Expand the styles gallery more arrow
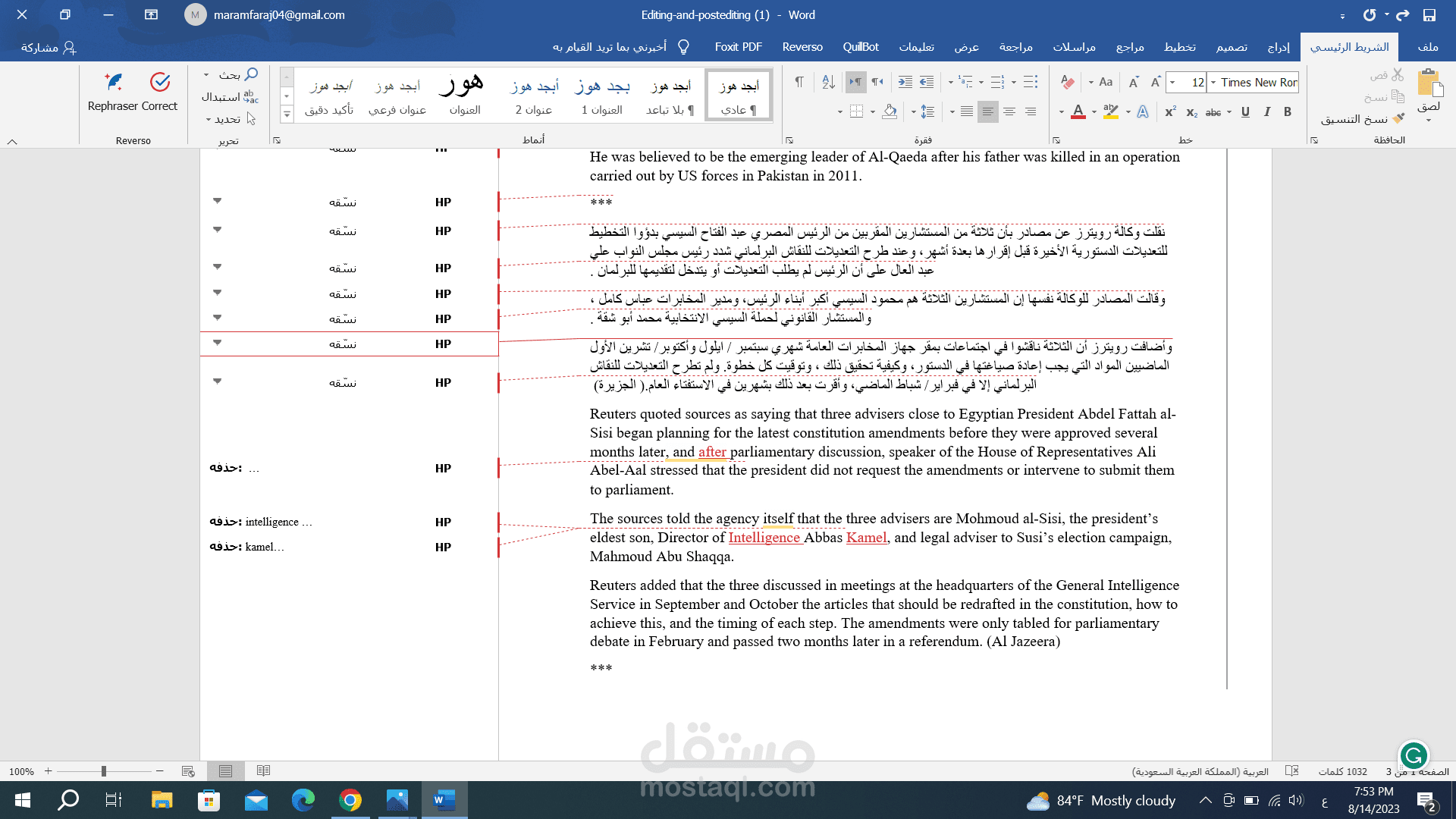The height and width of the screenshot is (819, 1456). 287,115
